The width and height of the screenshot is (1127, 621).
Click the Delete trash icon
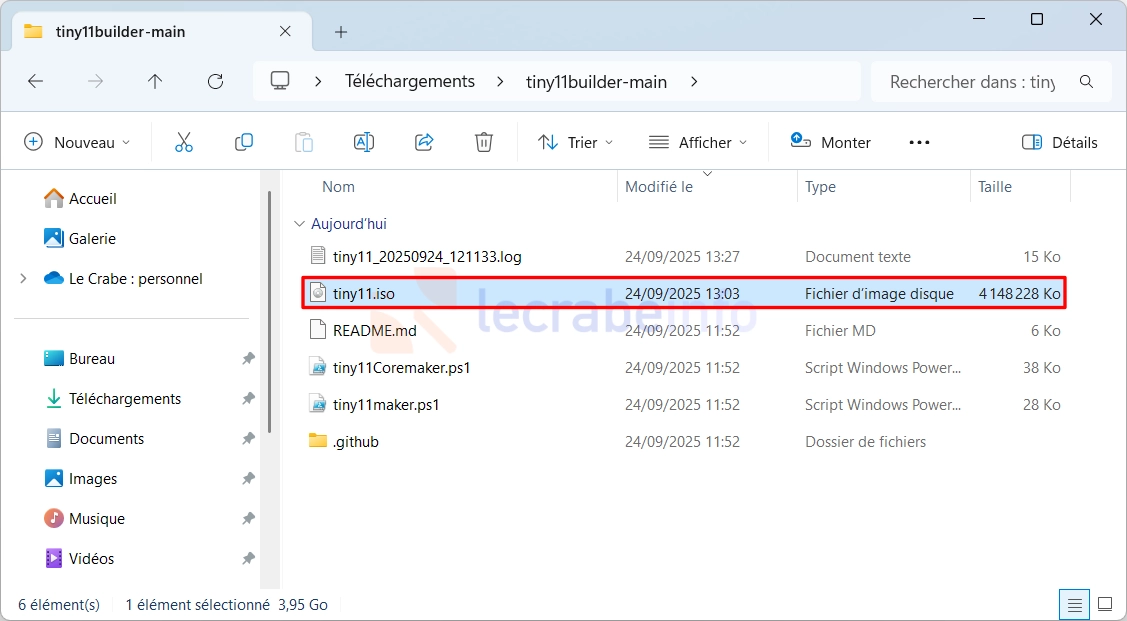point(484,142)
